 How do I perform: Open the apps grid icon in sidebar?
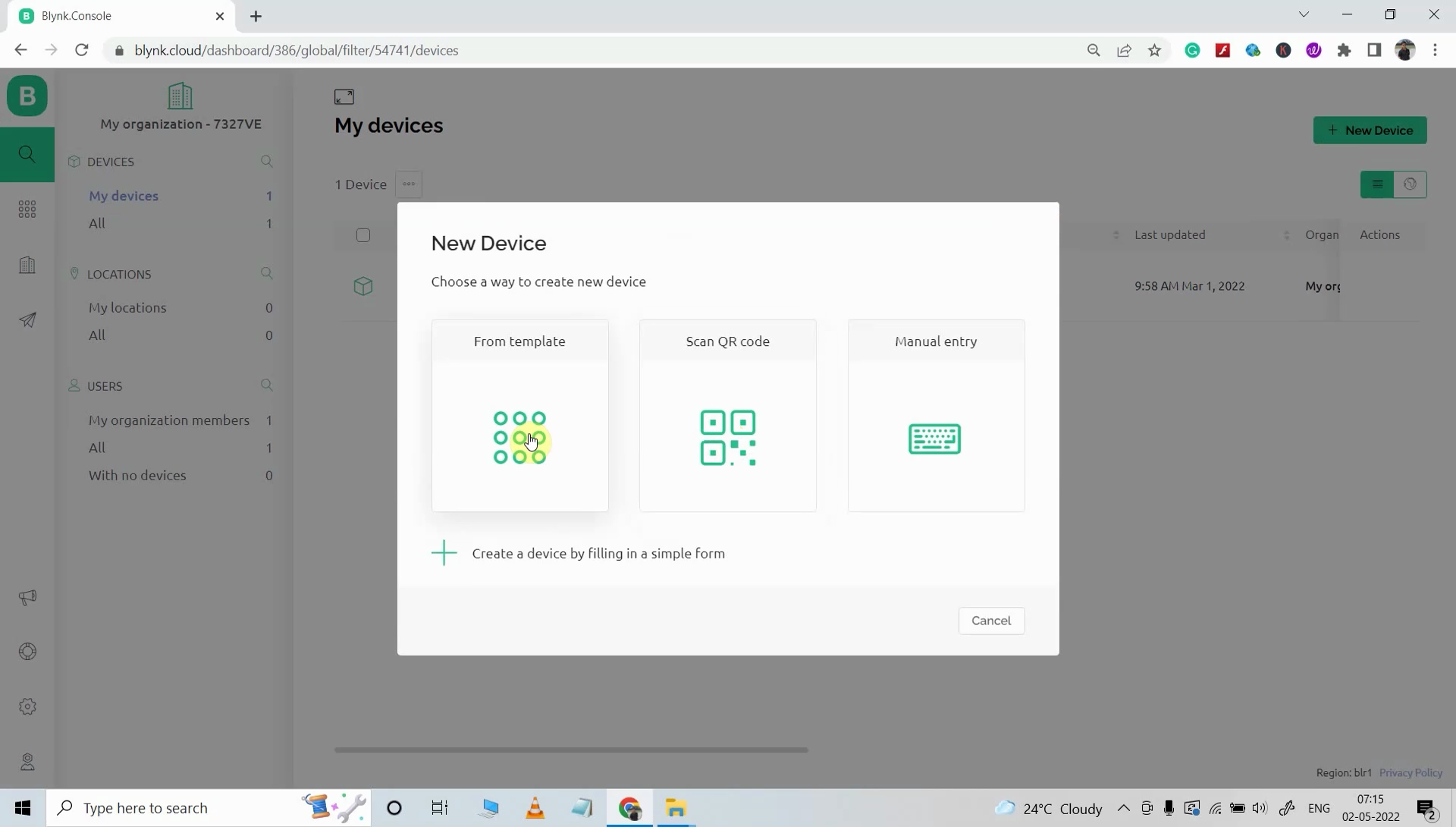(x=27, y=209)
